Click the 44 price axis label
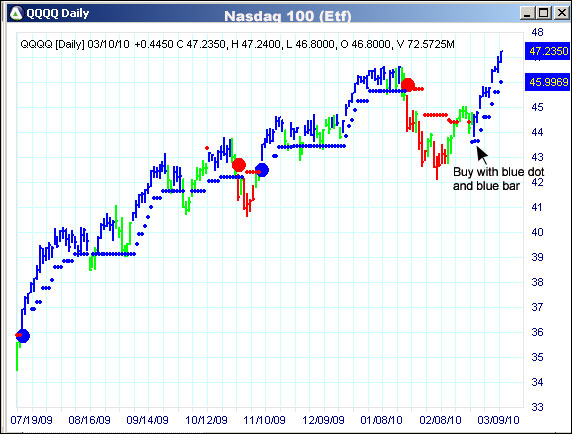This screenshot has height=434, width=572. [537, 132]
